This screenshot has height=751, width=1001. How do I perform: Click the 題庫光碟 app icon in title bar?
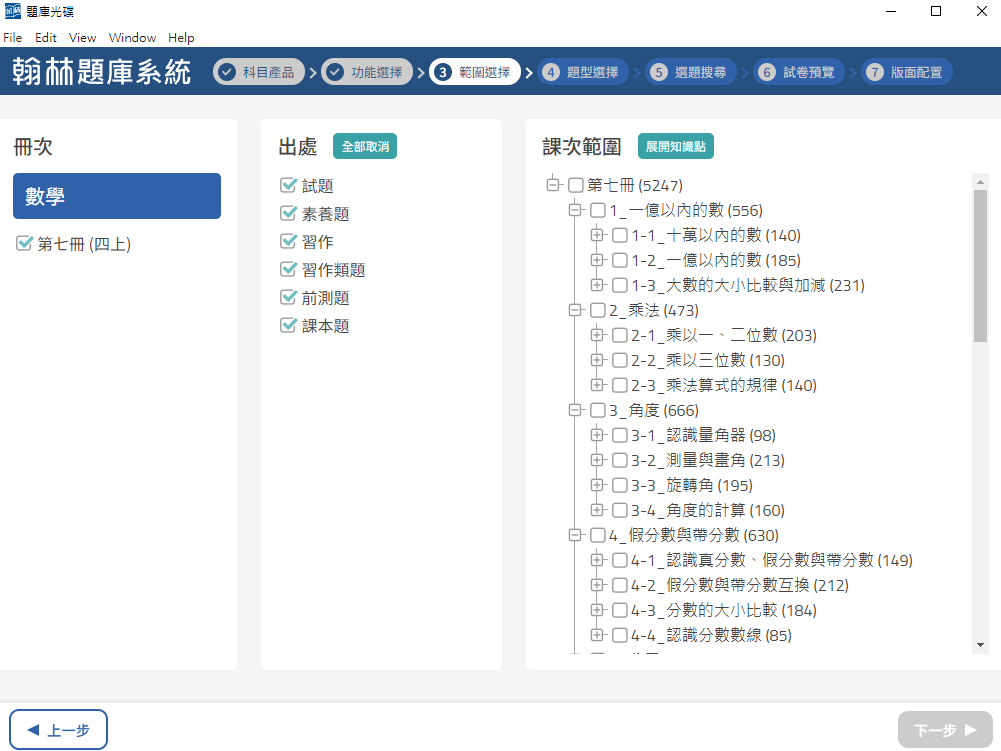(x=12, y=12)
